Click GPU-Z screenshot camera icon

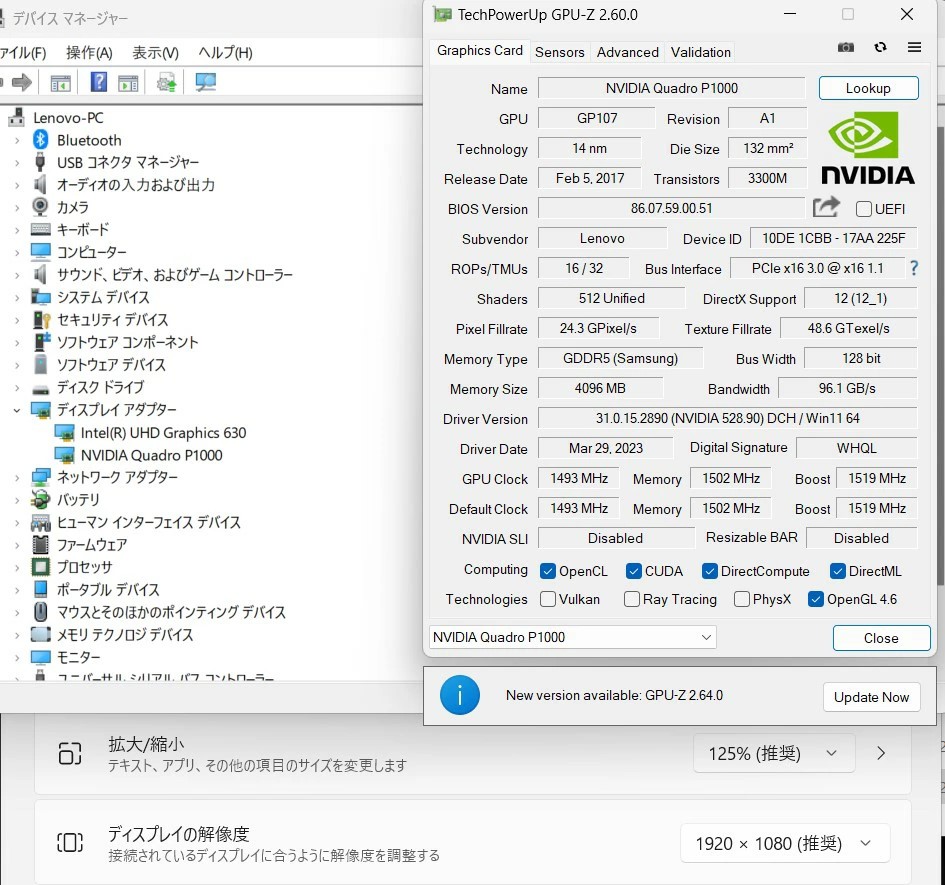click(846, 47)
